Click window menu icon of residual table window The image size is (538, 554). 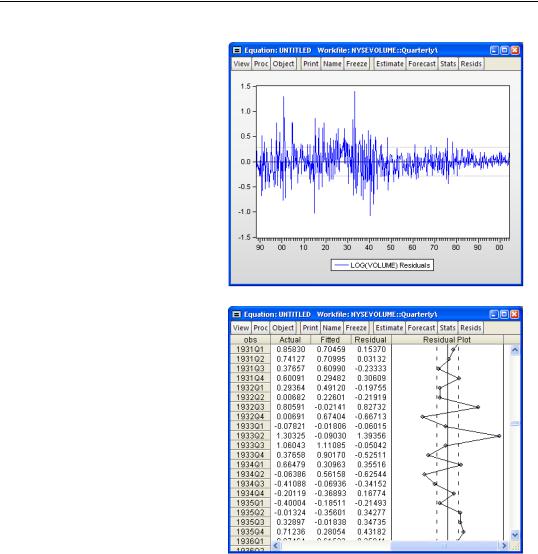click(x=236, y=314)
